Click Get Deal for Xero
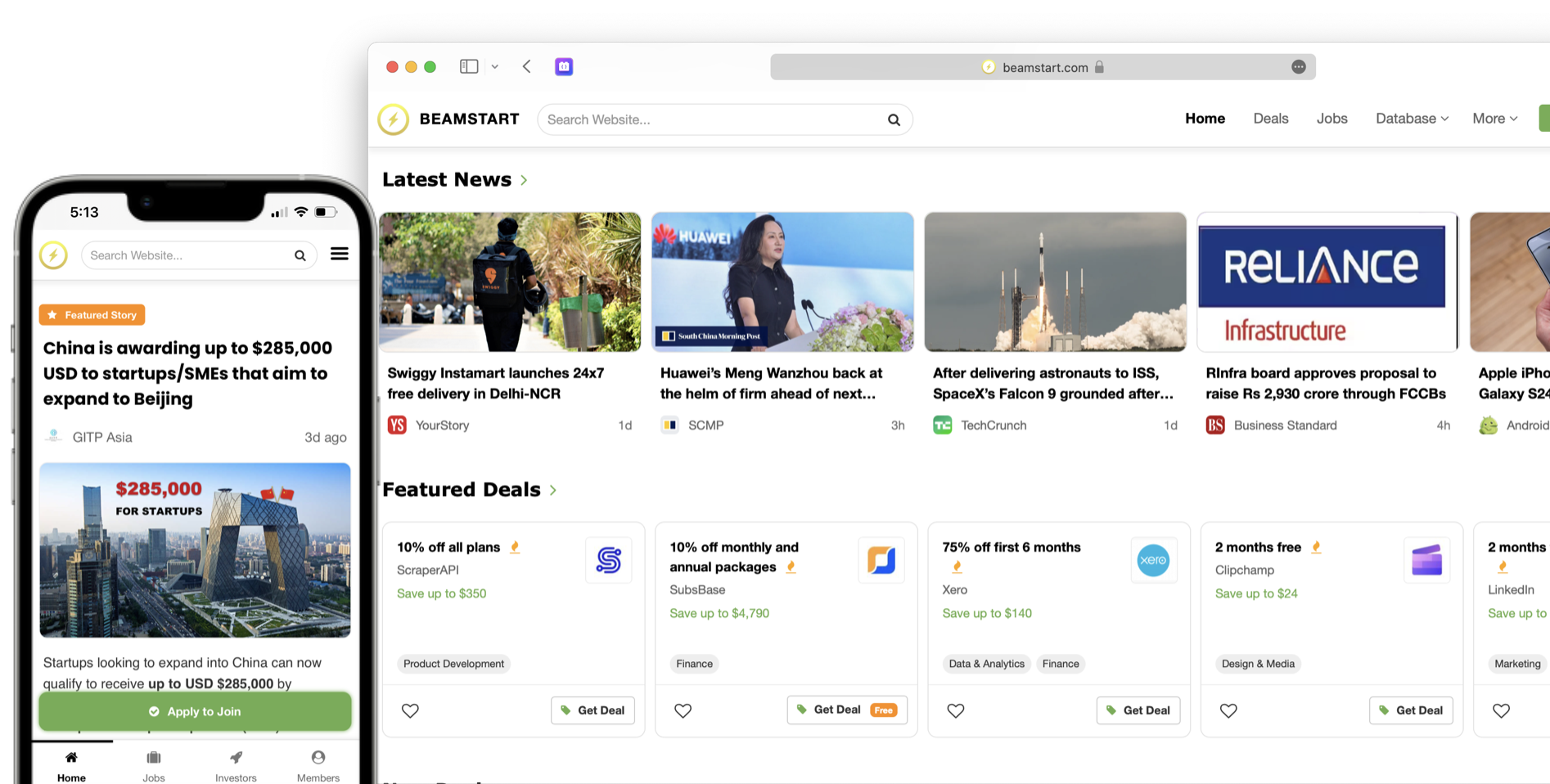The image size is (1550, 784). 1138,710
